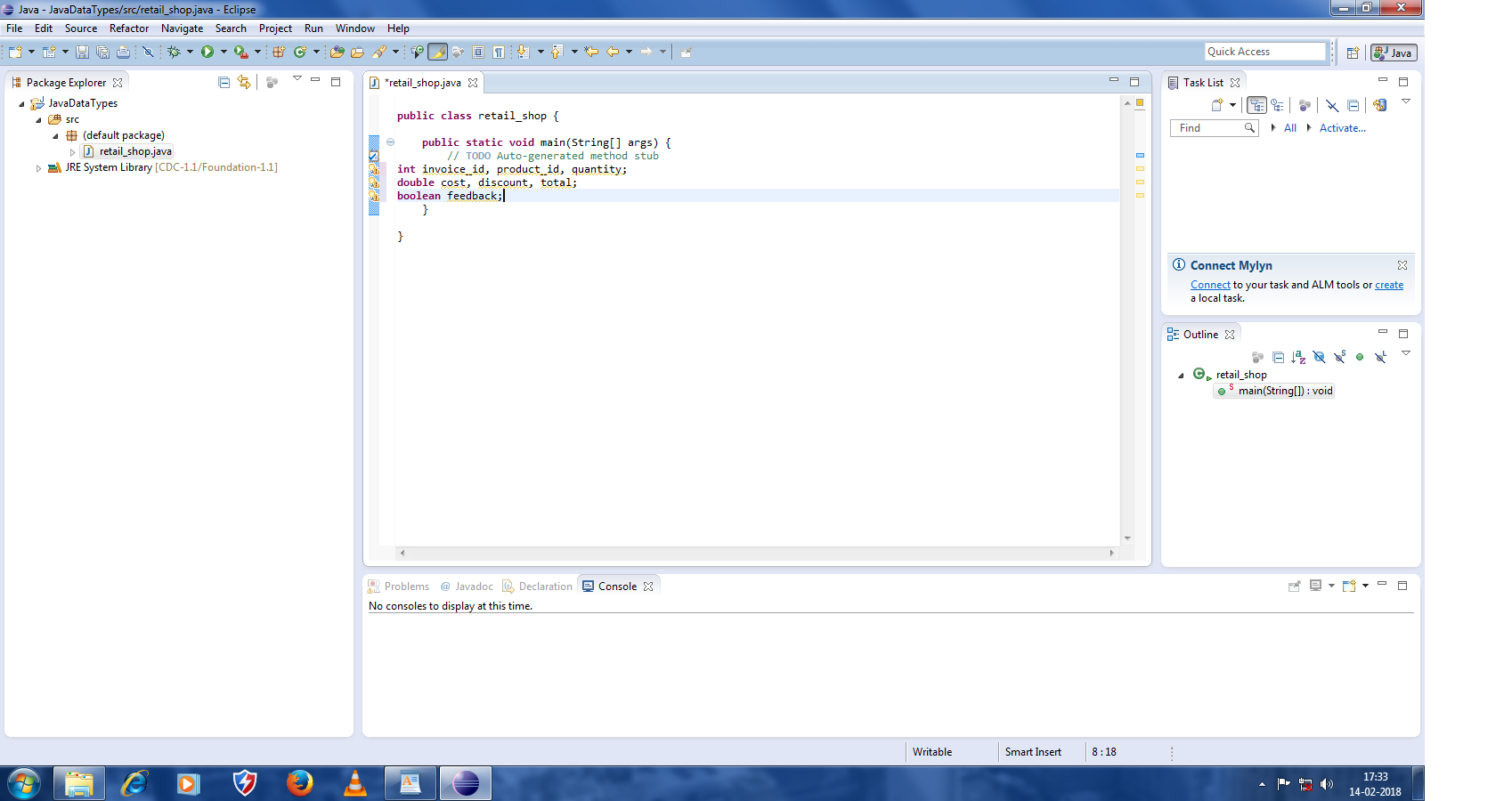
Task: Click the Search flashlight toolbar icon
Action: pyautogui.click(x=378, y=52)
